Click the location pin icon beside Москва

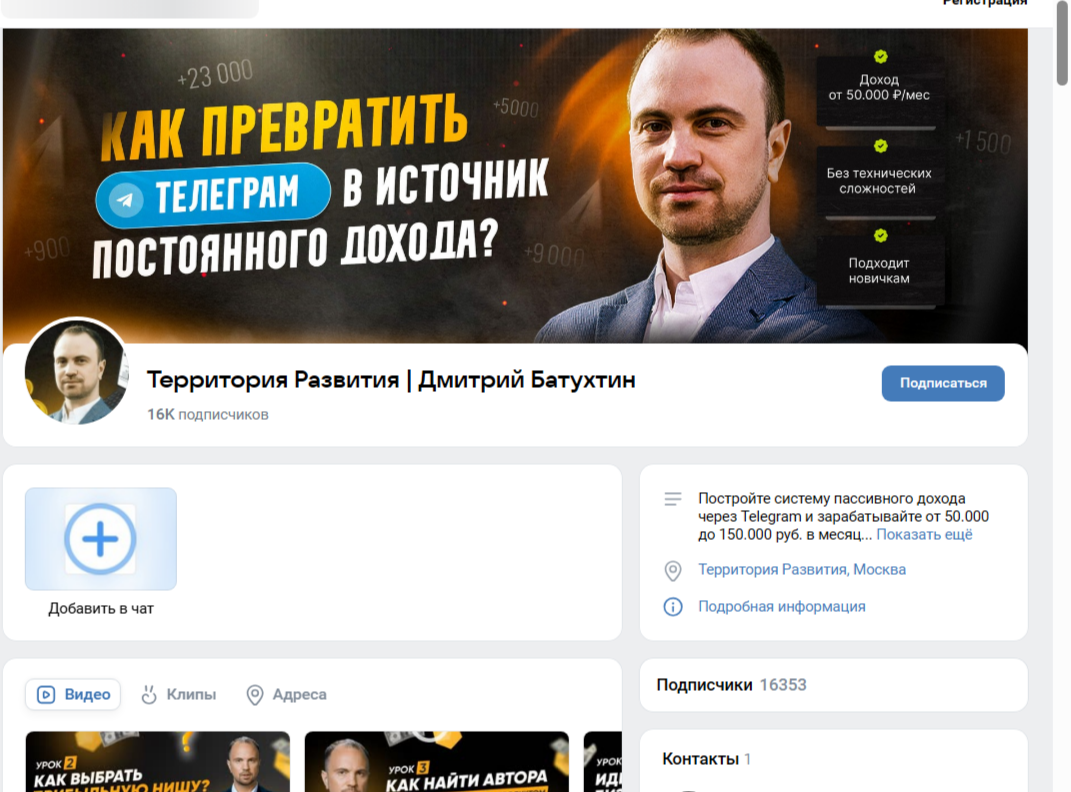[673, 571]
